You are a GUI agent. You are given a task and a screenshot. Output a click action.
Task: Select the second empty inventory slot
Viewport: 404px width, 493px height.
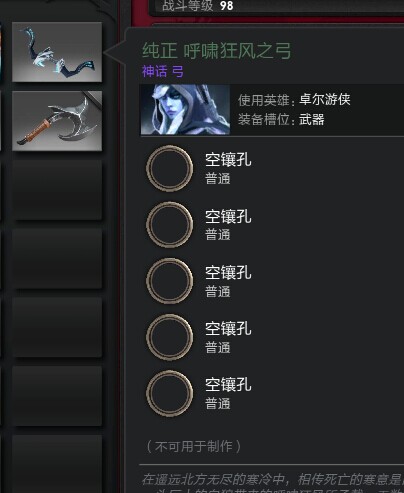(x=57, y=258)
